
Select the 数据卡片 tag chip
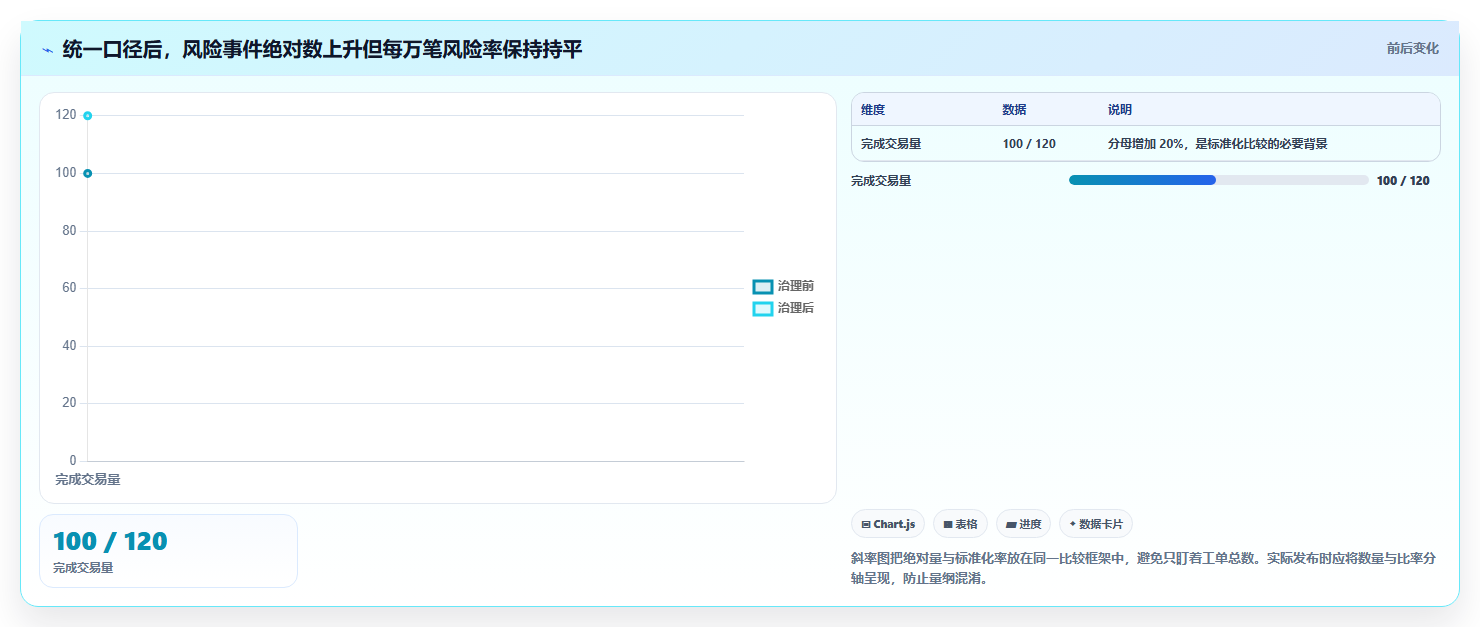(x=1096, y=524)
